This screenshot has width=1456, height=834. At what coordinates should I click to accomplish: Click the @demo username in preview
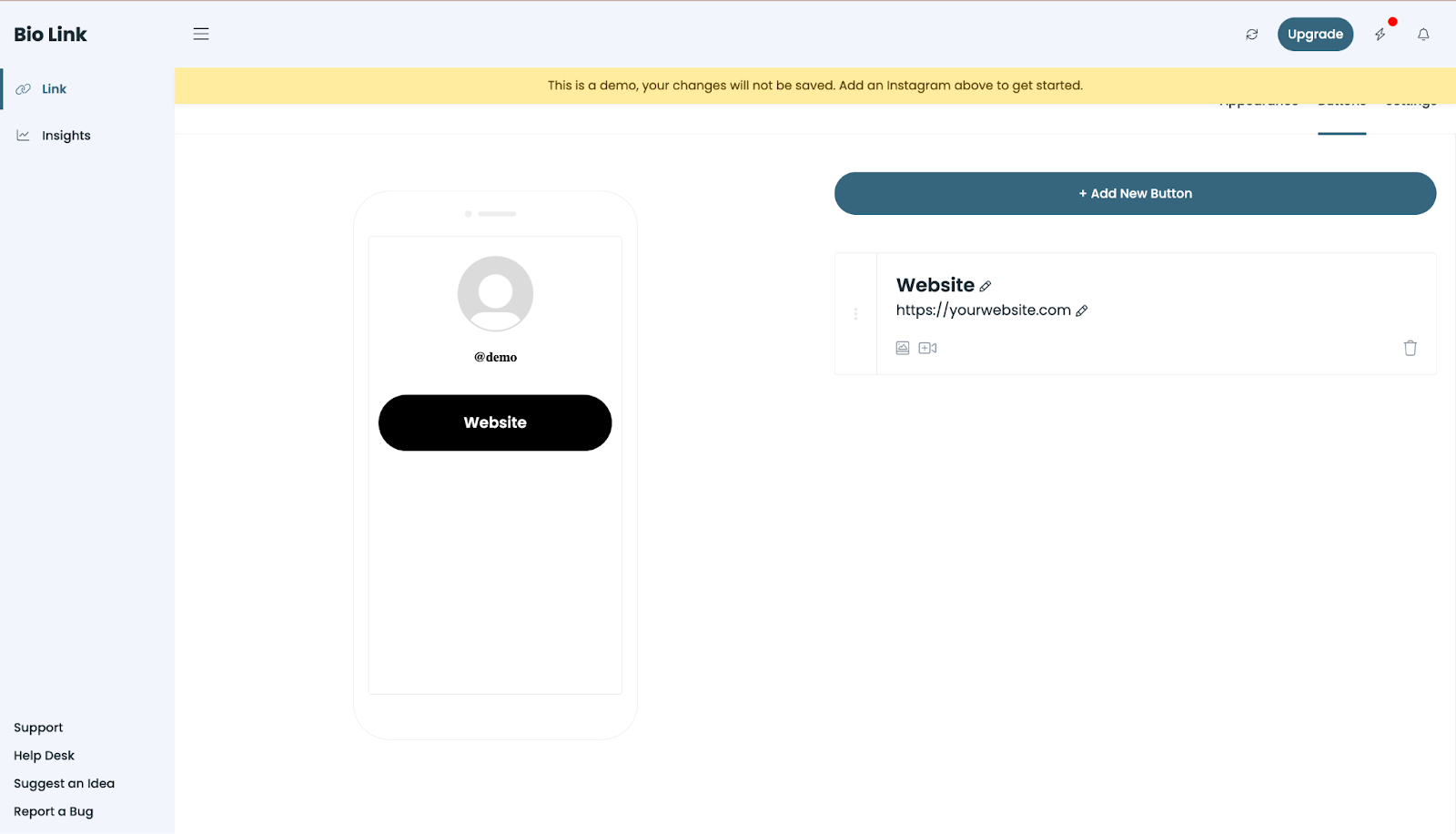click(495, 357)
